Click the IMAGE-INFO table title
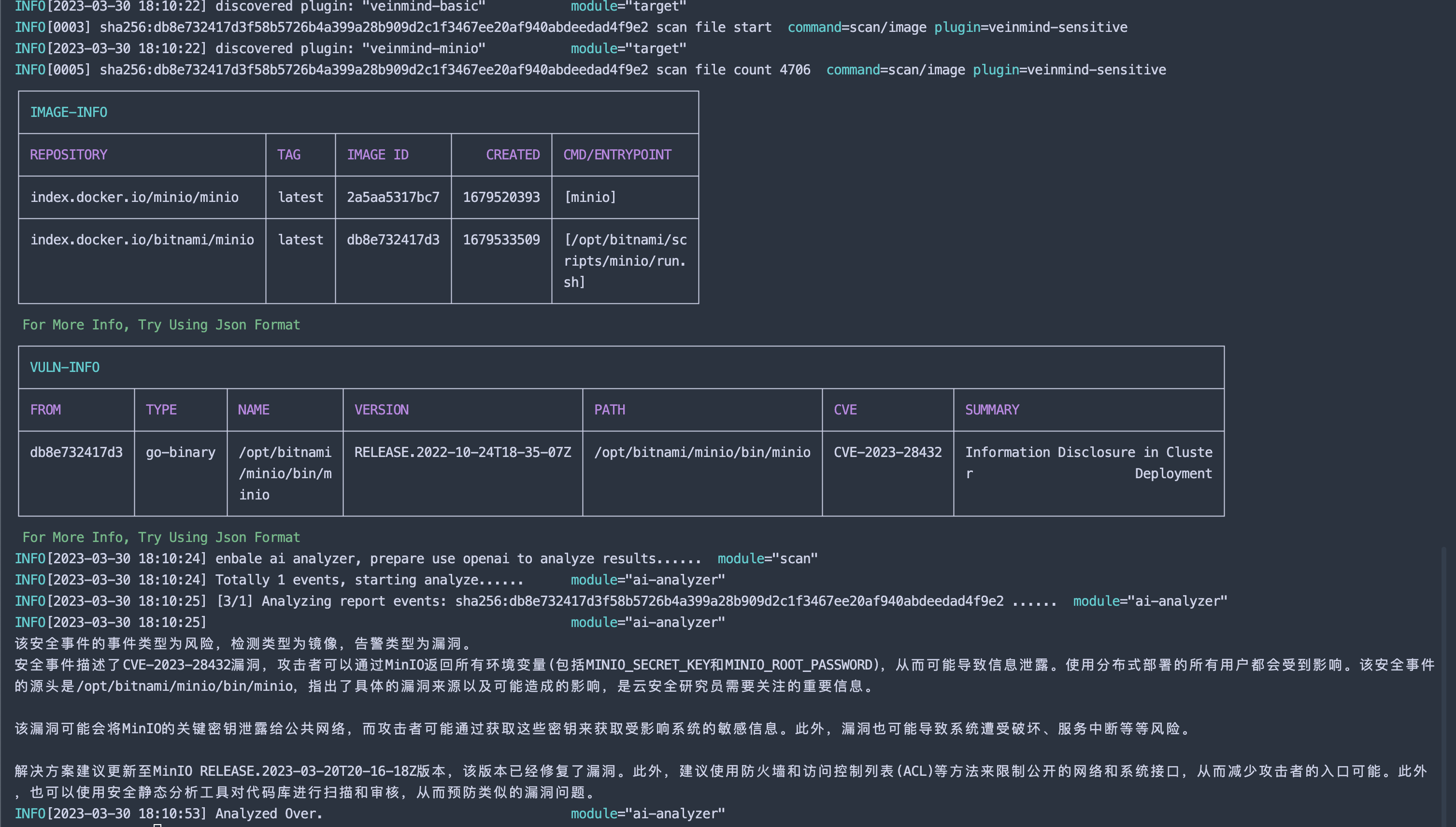Screen dimensions: 1456x827 (x=68, y=113)
